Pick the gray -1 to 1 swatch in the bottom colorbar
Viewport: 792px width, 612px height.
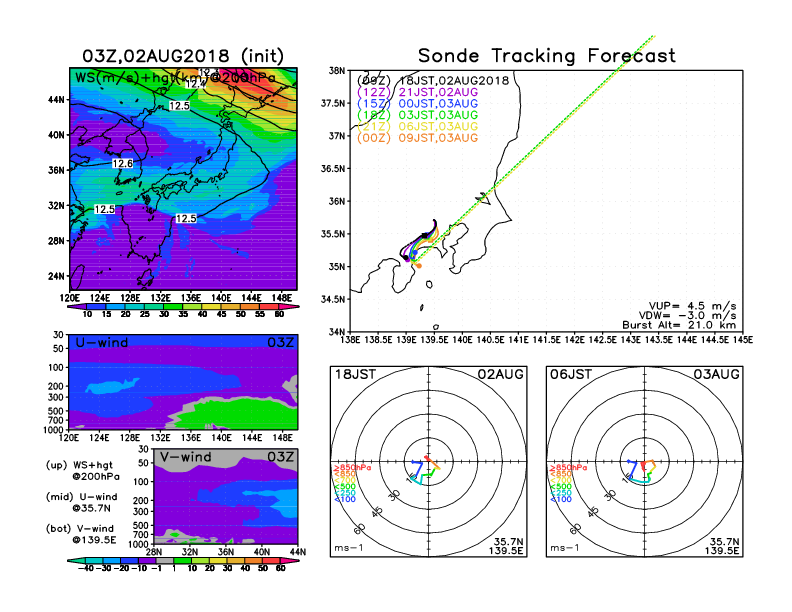pyautogui.click(x=164, y=561)
